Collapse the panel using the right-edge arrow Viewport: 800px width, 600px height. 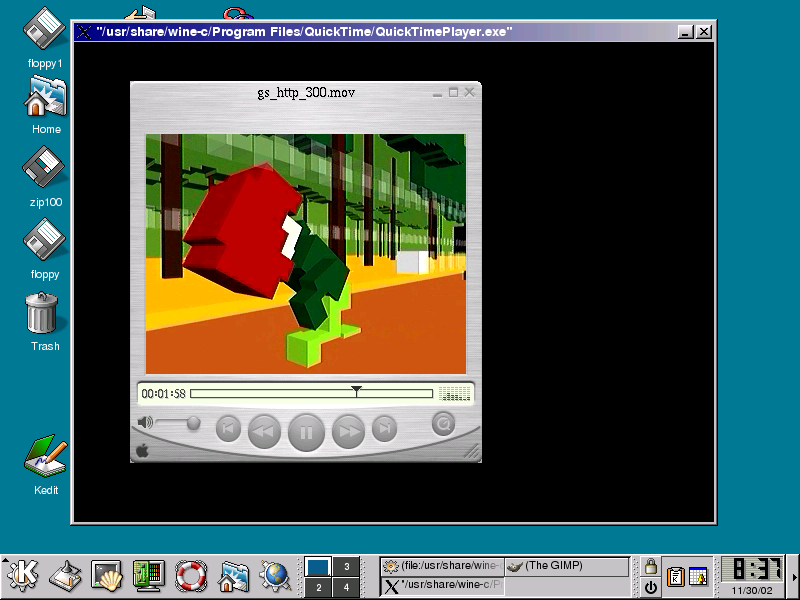795,577
